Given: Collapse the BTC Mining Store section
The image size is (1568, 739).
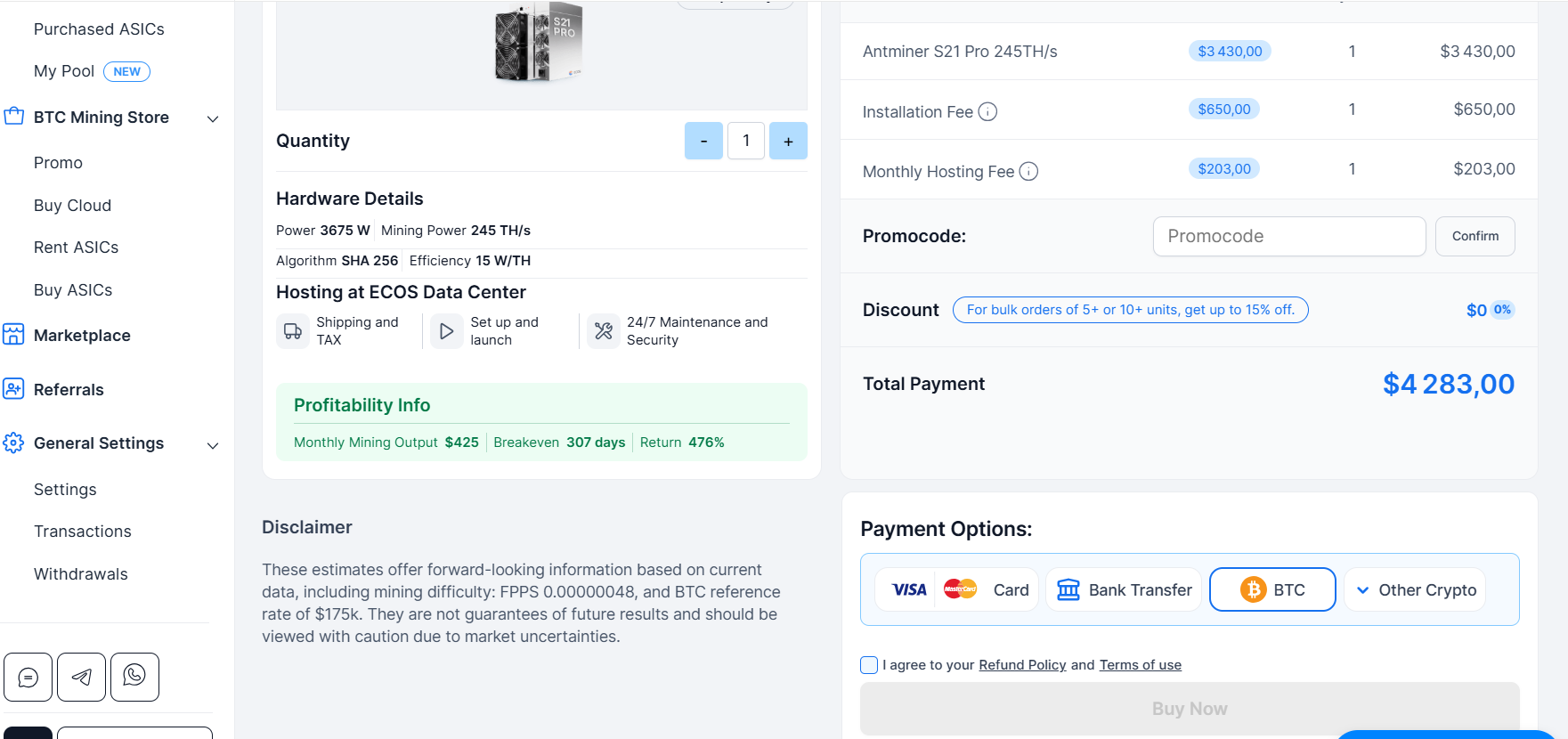Looking at the screenshot, I should [x=213, y=118].
